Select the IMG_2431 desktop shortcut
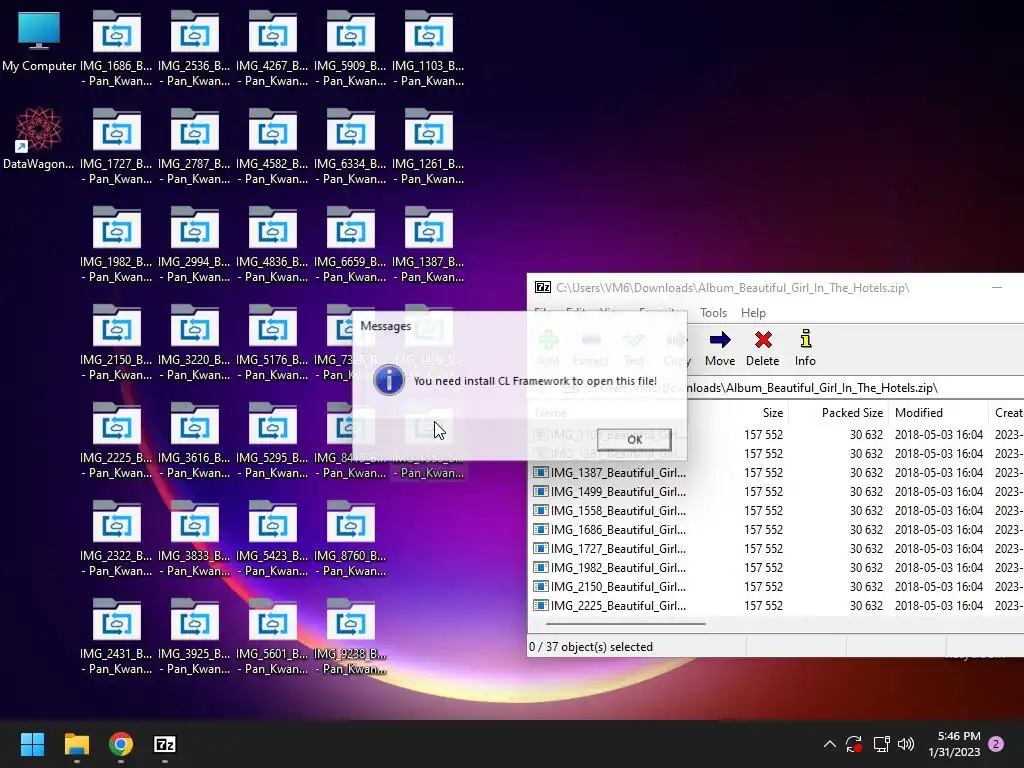 (116, 637)
